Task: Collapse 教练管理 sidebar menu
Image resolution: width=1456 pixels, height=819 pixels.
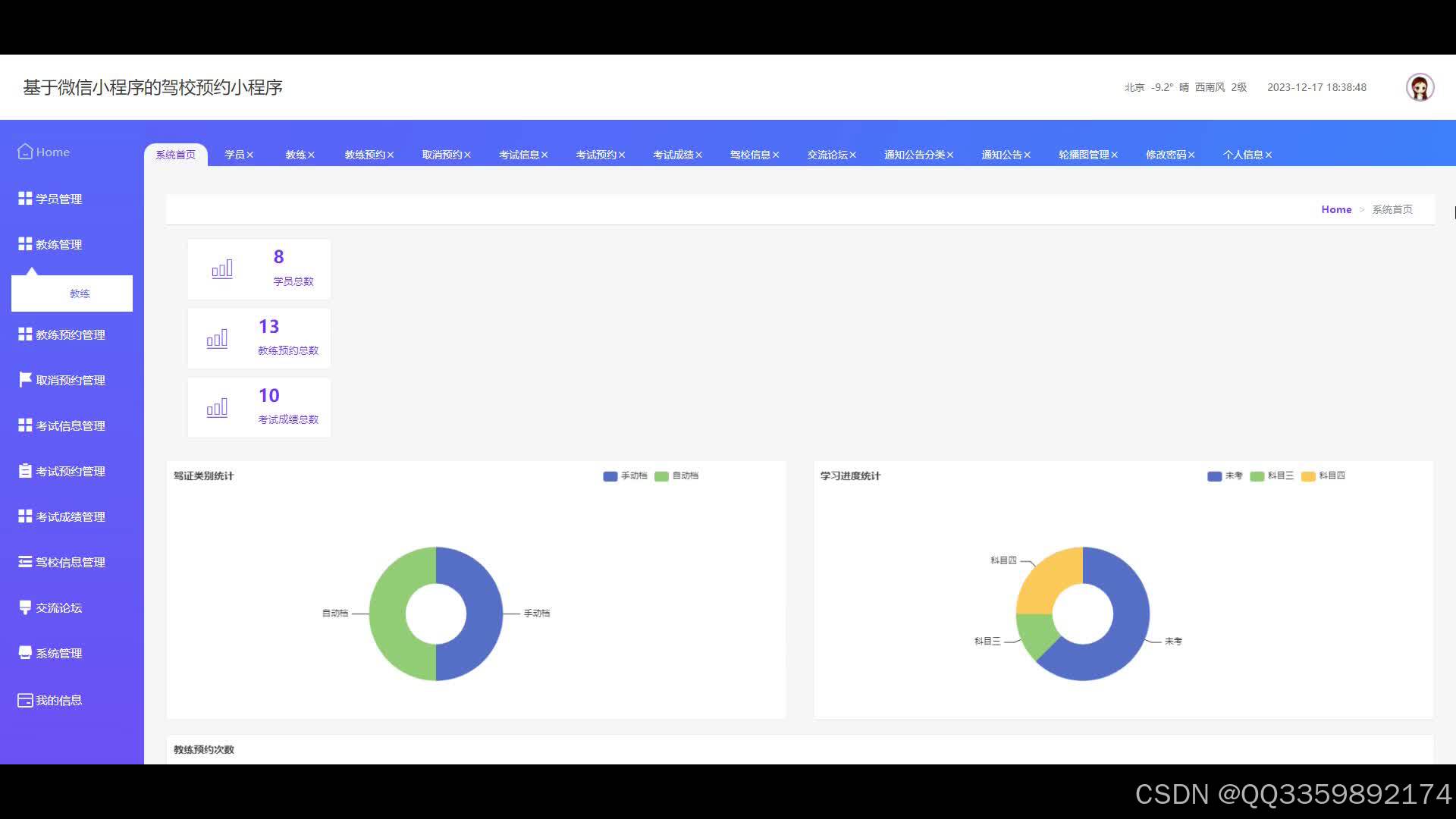Action: pos(72,244)
